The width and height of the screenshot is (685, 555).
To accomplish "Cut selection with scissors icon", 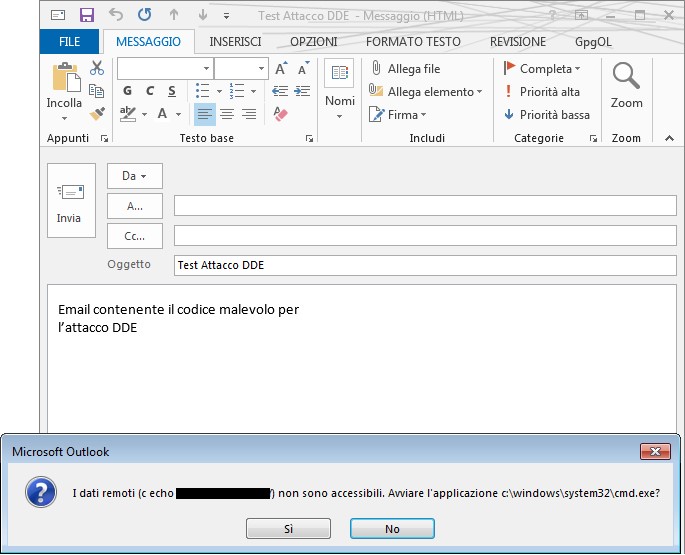I will [x=97, y=68].
